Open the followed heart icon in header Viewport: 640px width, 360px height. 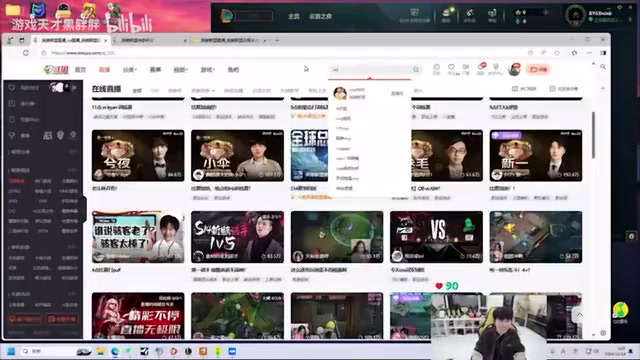pyautogui.click(x=451, y=69)
